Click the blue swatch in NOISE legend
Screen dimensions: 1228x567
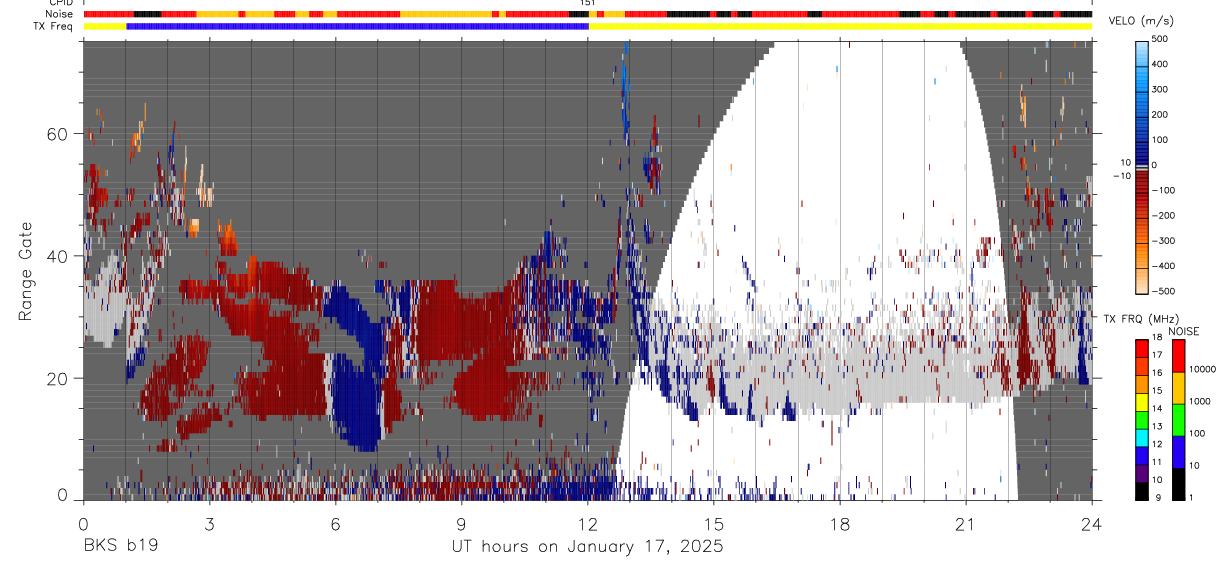[x=1178, y=452]
